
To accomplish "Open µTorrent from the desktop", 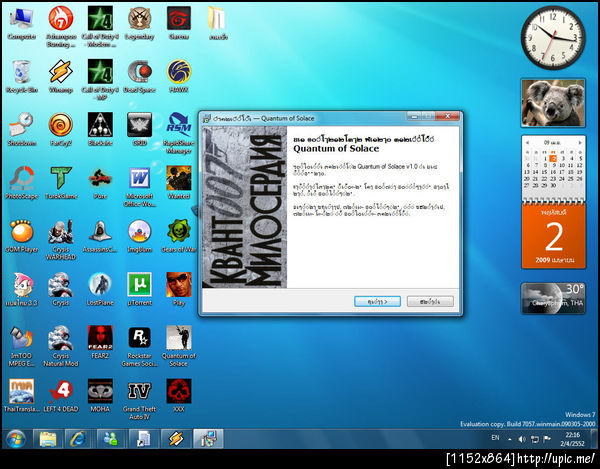I will [140, 290].
